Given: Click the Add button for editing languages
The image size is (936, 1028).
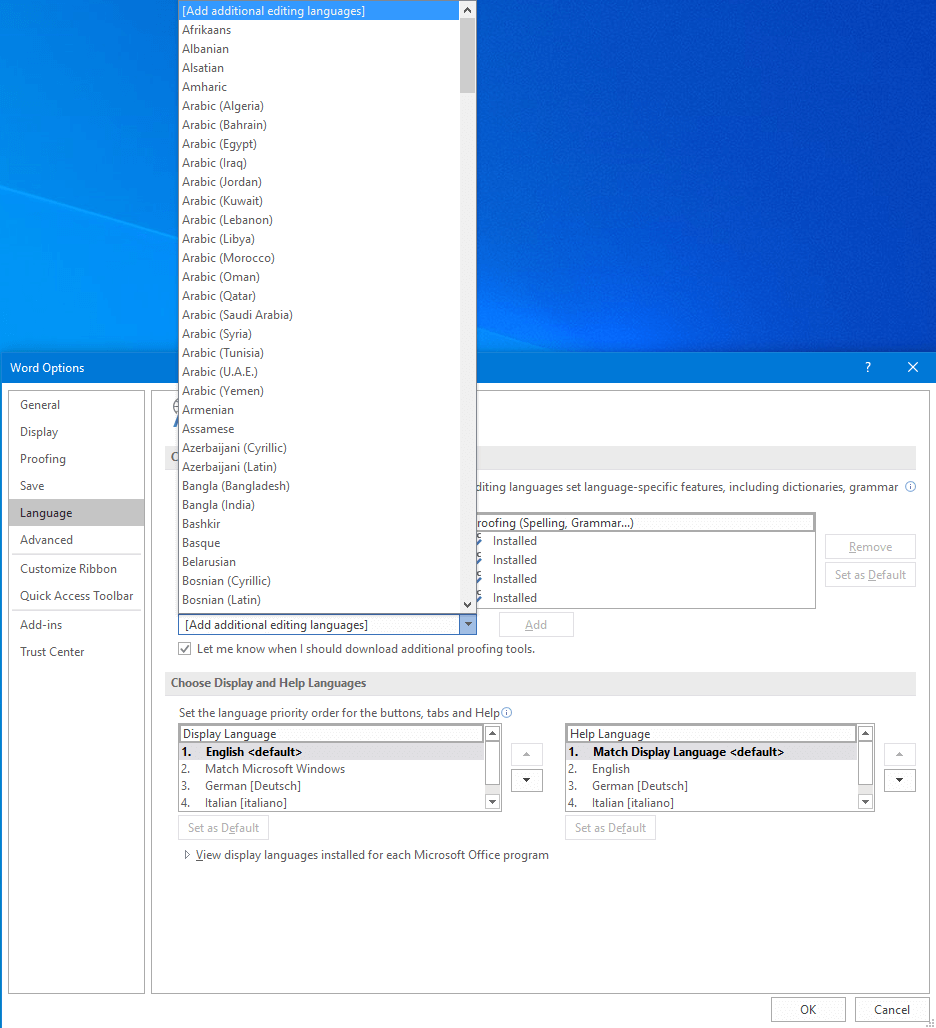Looking at the screenshot, I should [536, 623].
